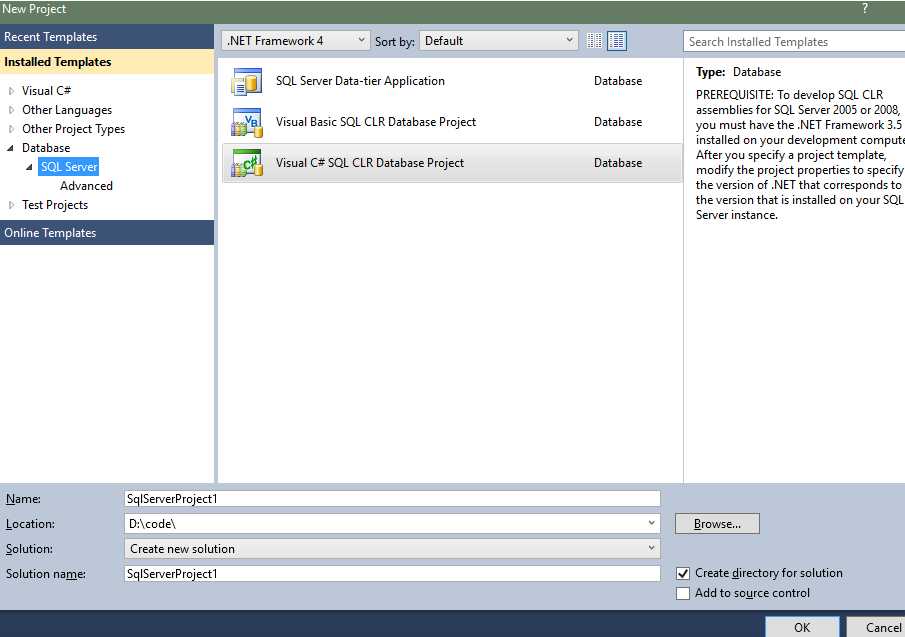This screenshot has width=905, height=637.
Task: Select the Database category in tree
Action: click(46, 148)
